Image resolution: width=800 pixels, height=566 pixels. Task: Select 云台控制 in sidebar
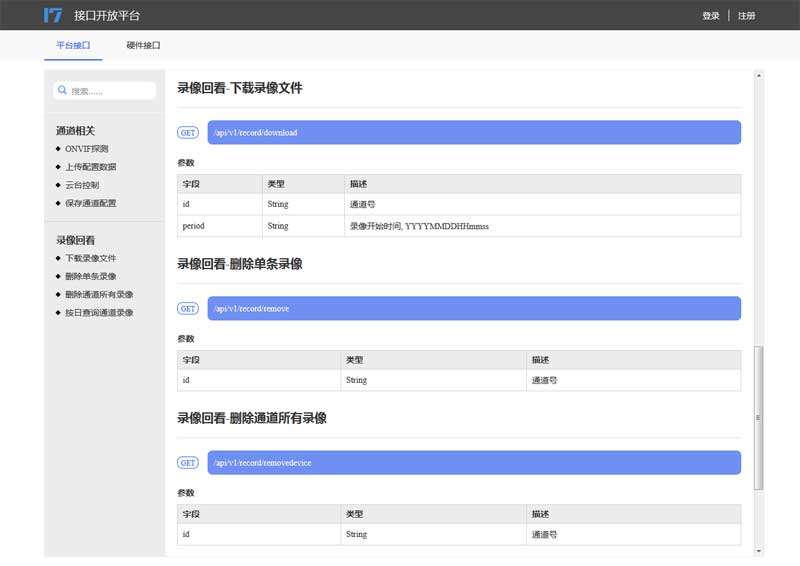82,185
